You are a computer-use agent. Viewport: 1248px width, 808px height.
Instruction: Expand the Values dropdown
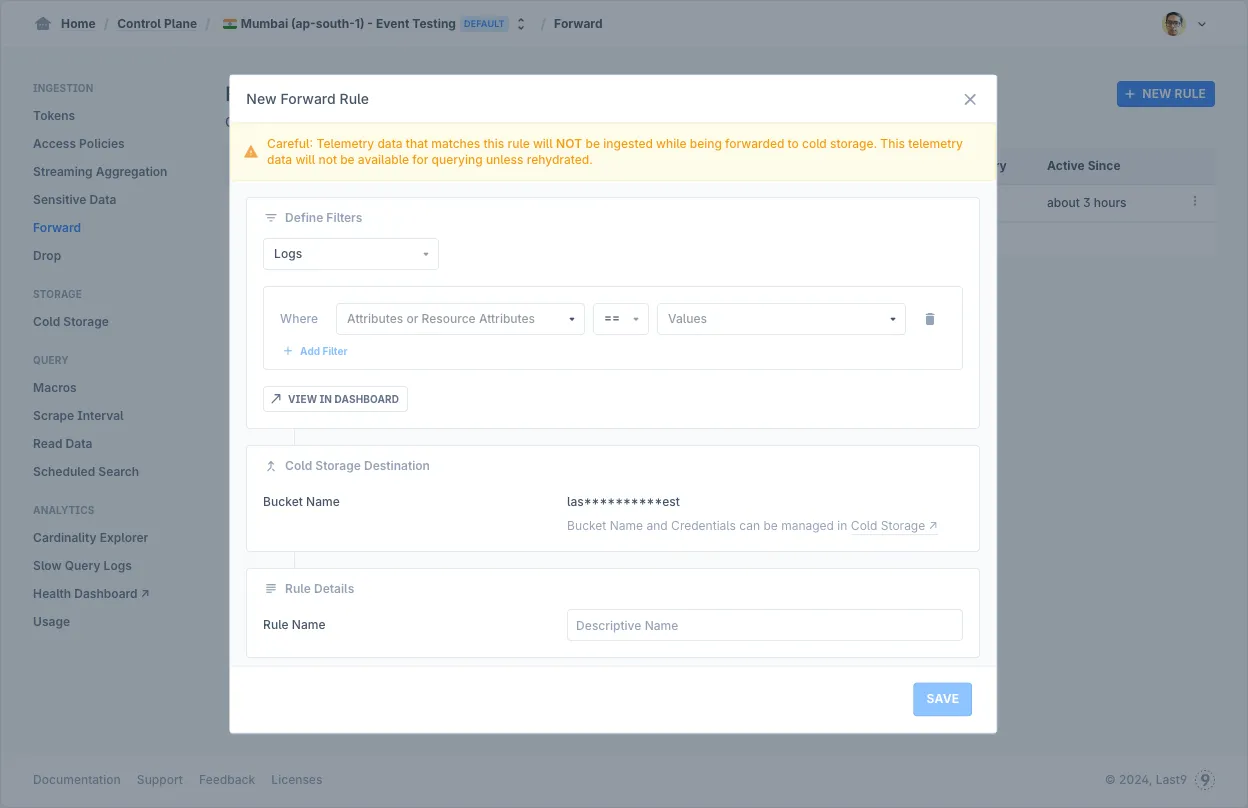pyautogui.click(x=780, y=319)
